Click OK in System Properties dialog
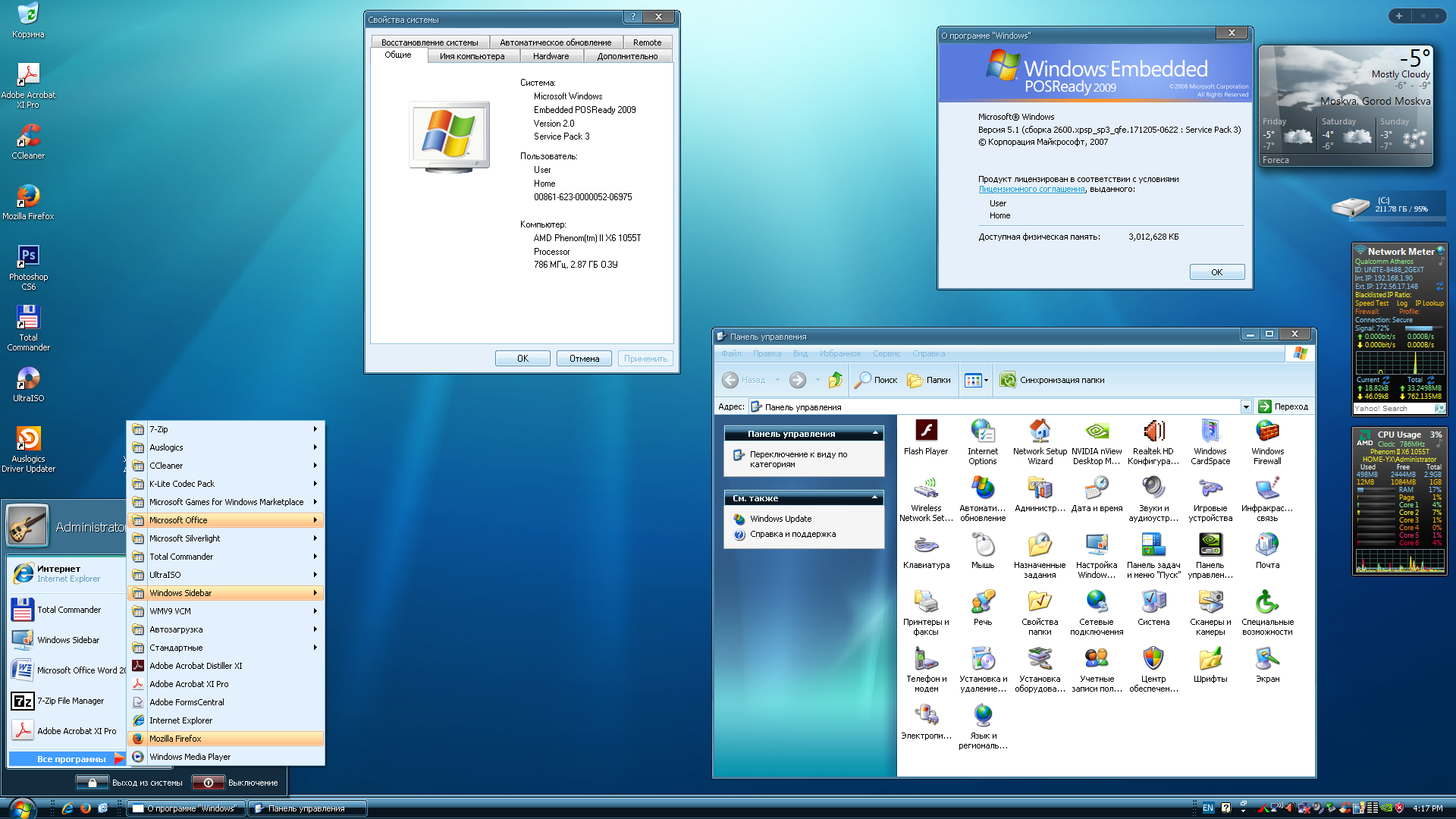The image size is (1456, 819). click(x=522, y=359)
